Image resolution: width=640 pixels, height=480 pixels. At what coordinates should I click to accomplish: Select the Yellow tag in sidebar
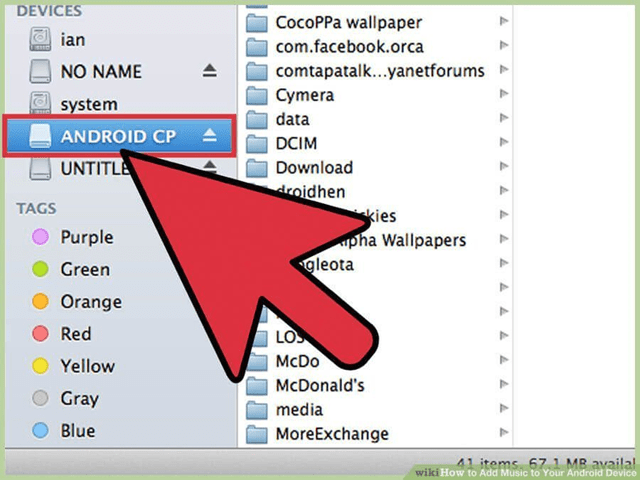(87, 366)
